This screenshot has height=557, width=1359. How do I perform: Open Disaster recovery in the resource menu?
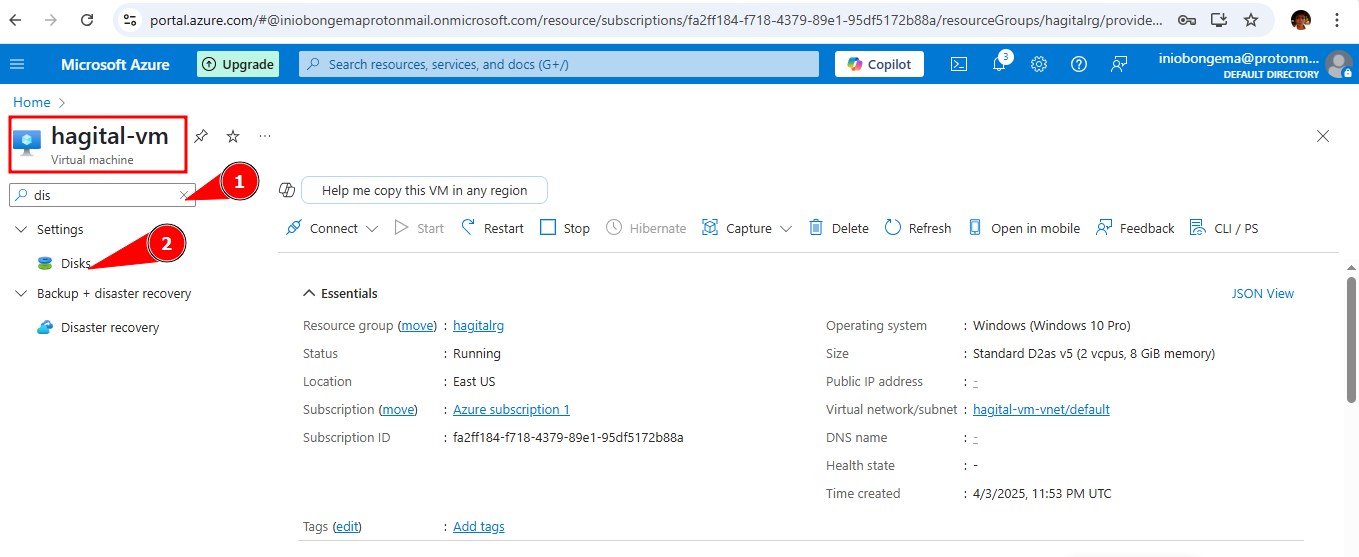(x=110, y=327)
